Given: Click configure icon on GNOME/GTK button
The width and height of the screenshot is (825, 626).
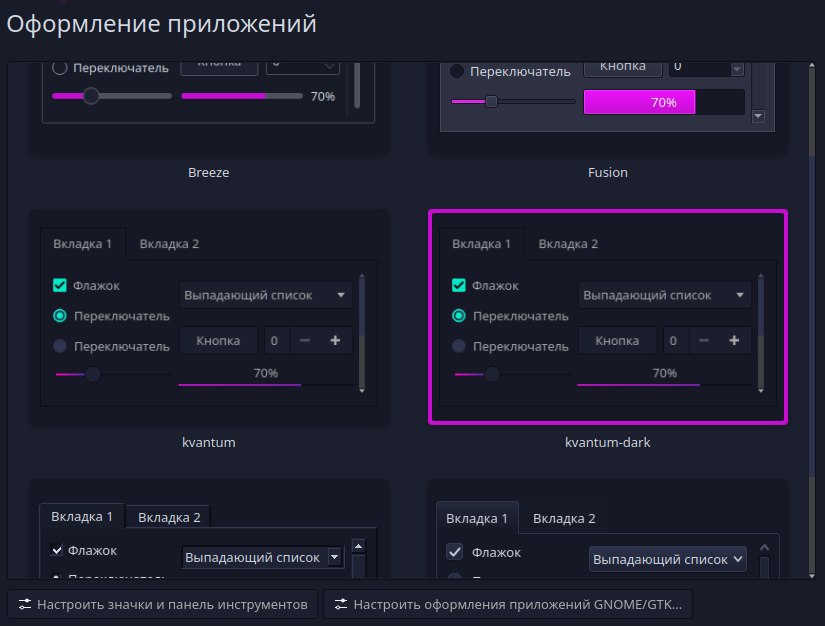Looking at the screenshot, I should point(341,604).
